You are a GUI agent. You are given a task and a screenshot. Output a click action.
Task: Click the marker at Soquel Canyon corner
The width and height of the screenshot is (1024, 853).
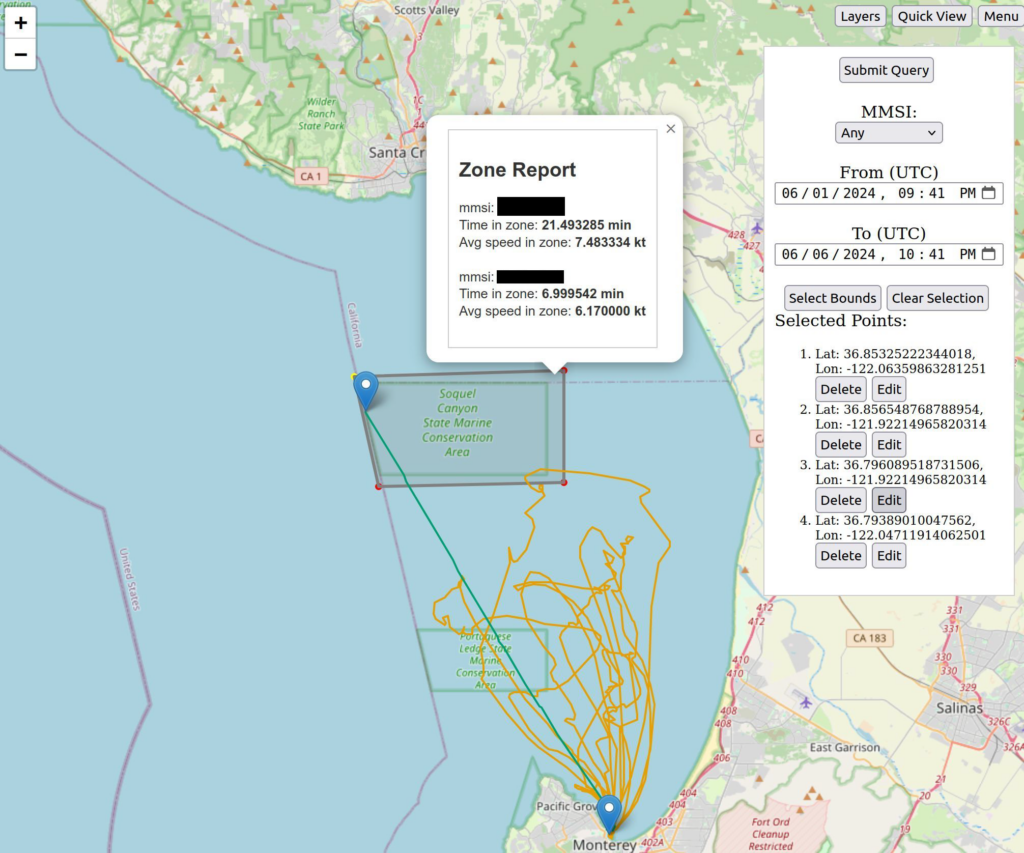pos(367,389)
